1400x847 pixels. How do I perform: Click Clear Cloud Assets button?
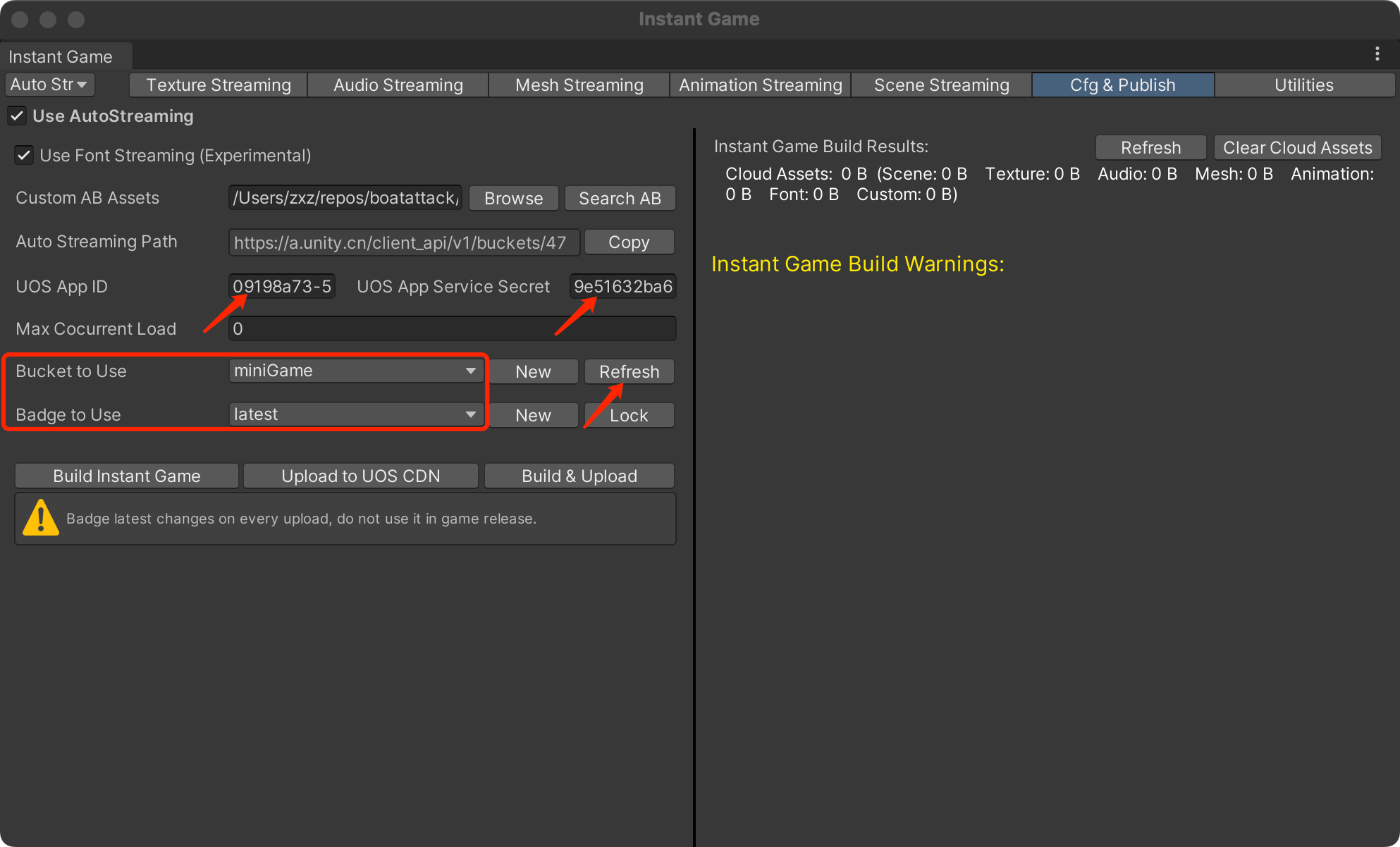click(x=1297, y=147)
